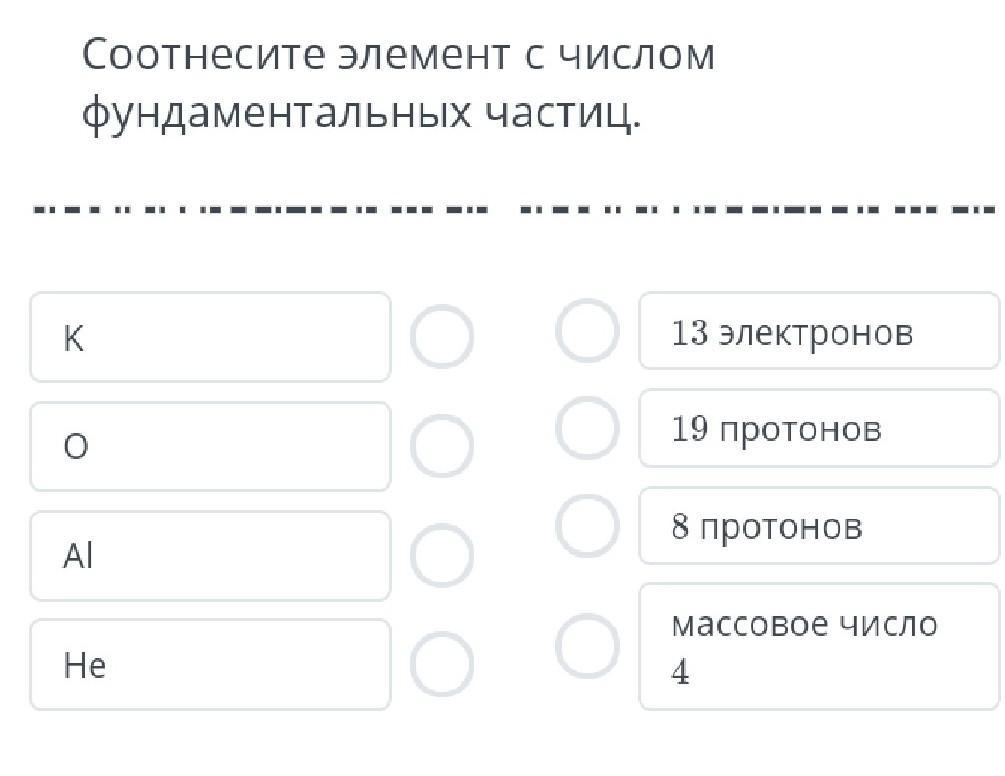
Task: Click the 'массовое число 4' answer box
Action: tap(818, 646)
